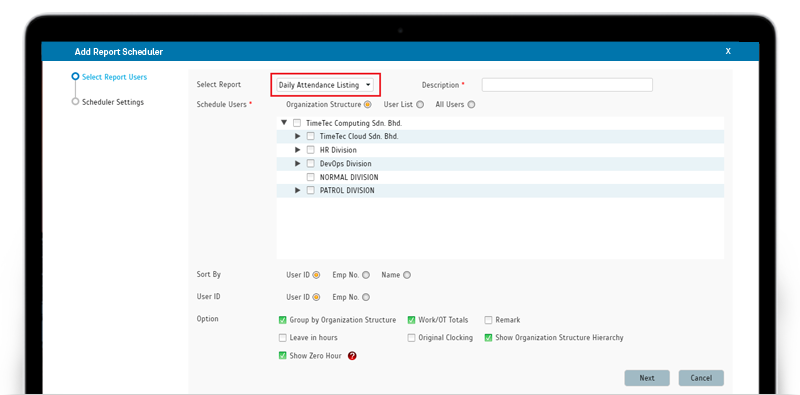Expand the DevOps Division node
The height and width of the screenshot is (395, 800).
click(x=298, y=164)
